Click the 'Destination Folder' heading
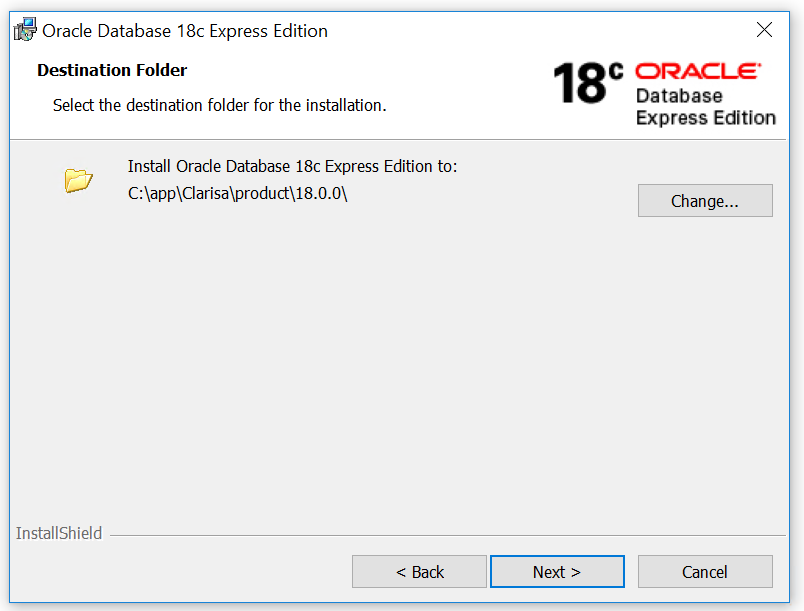This screenshot has height=611, width=804. pyautogui.click(x=112, y=70)
